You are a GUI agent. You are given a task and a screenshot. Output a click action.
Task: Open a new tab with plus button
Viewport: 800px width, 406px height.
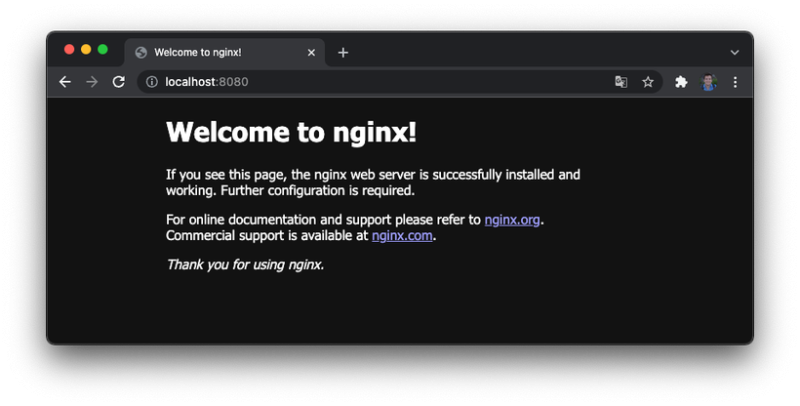(x=343, y=53)
